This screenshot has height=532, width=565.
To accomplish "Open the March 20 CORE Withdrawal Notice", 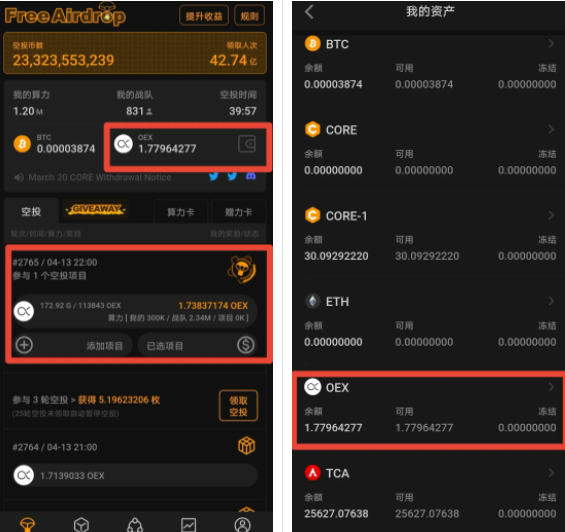I will pos(100,177).
